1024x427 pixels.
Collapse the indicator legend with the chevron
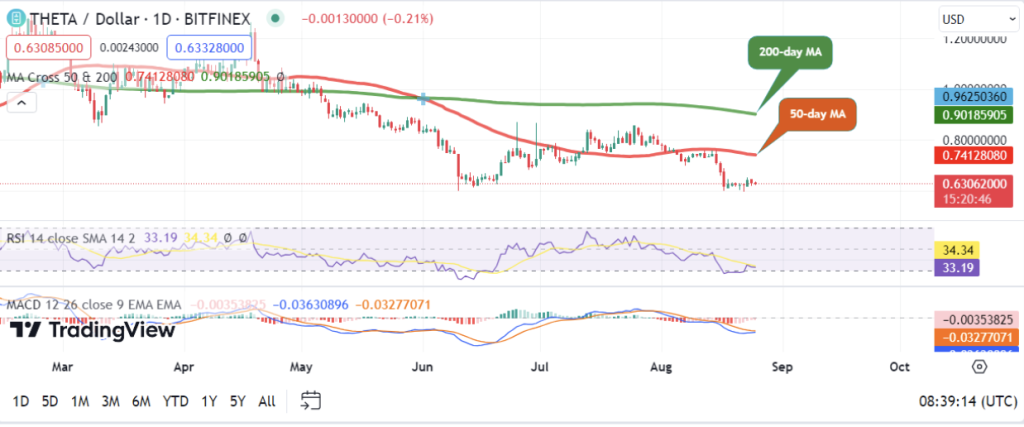point(21,103)
